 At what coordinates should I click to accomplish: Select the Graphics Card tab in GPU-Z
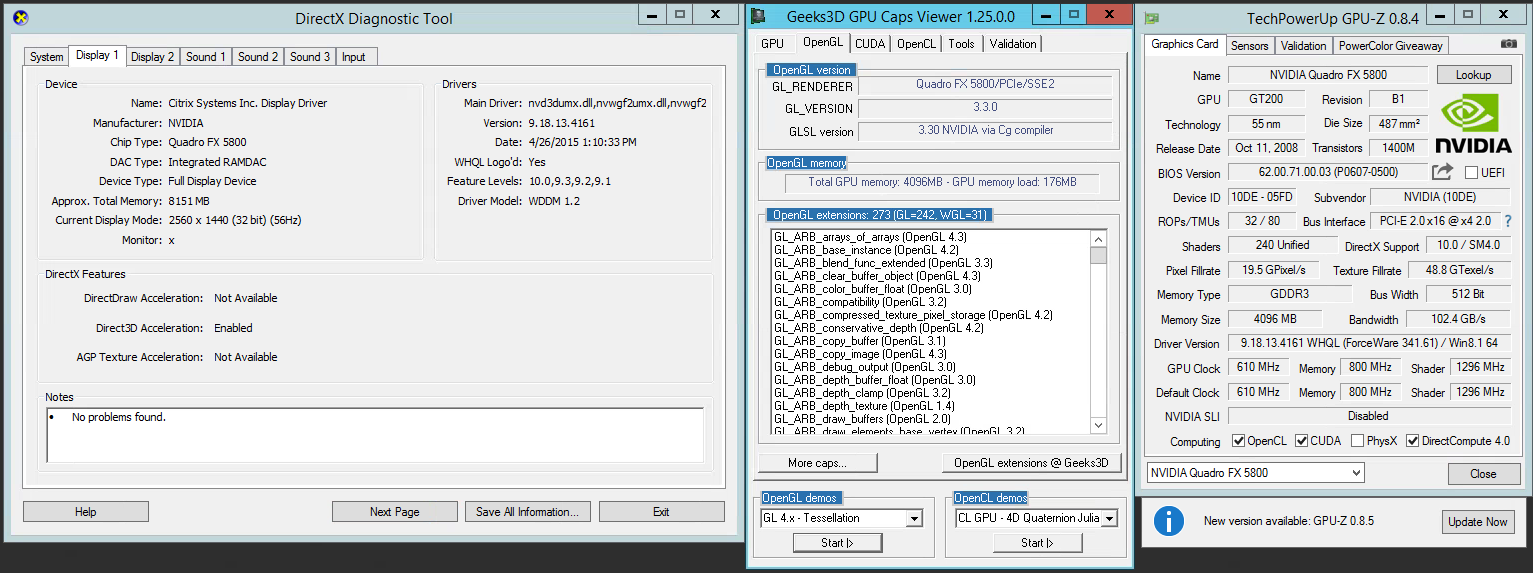1185,44
